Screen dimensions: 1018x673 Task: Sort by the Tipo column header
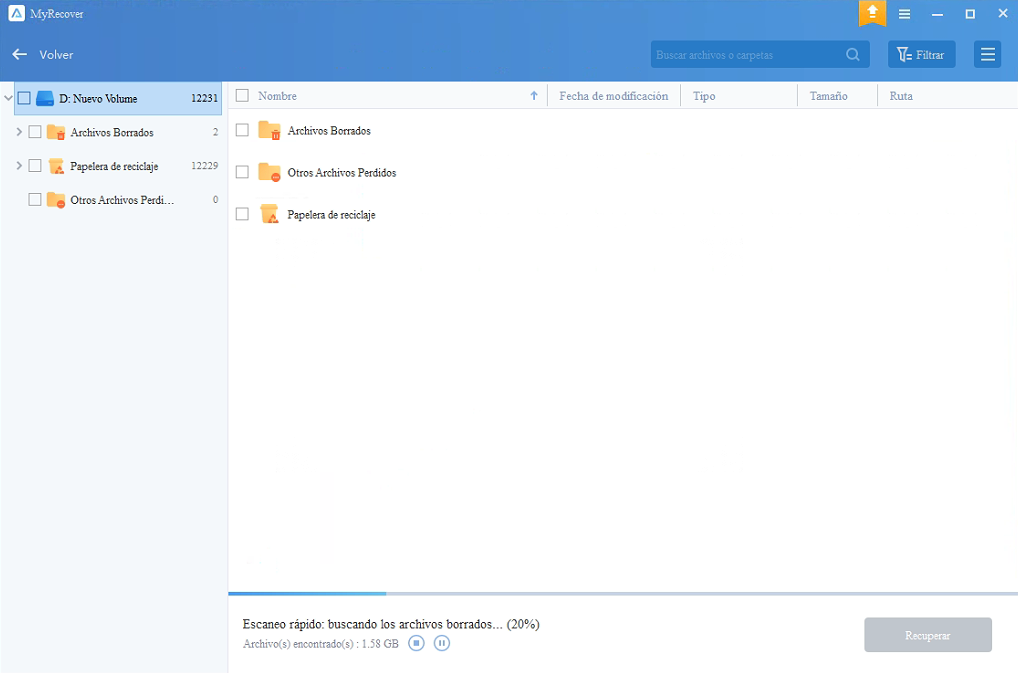pyautogui.click(x=704, y=96)
